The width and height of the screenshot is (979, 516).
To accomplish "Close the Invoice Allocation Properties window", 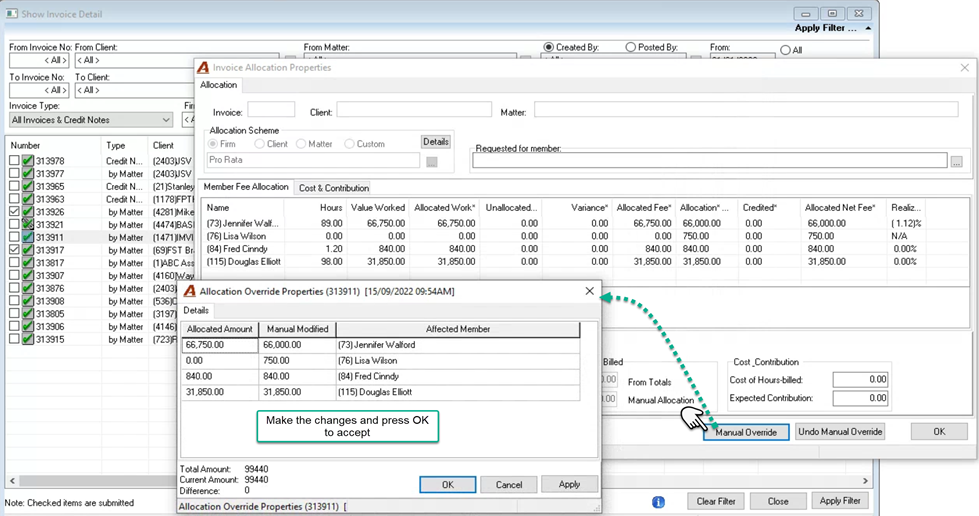I will [x=965, y=67].
